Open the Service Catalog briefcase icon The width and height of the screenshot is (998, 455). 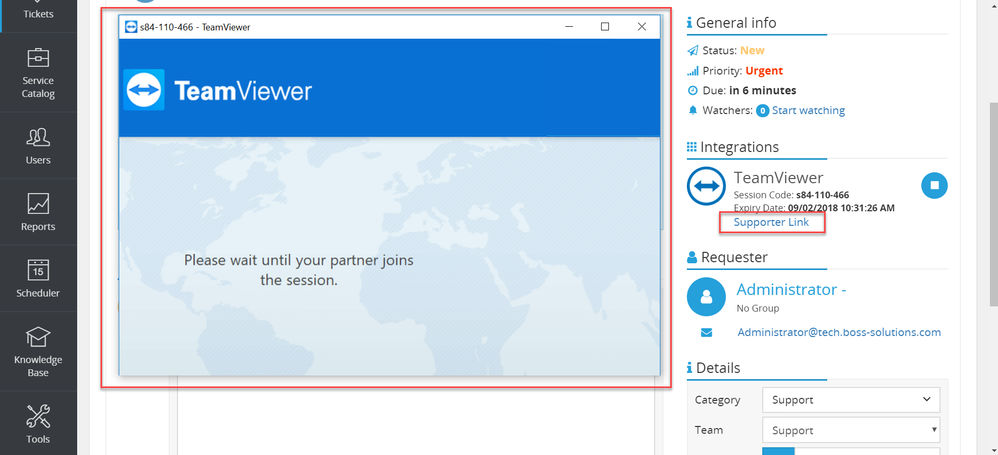pyautogui.click(x=38, y=59)
